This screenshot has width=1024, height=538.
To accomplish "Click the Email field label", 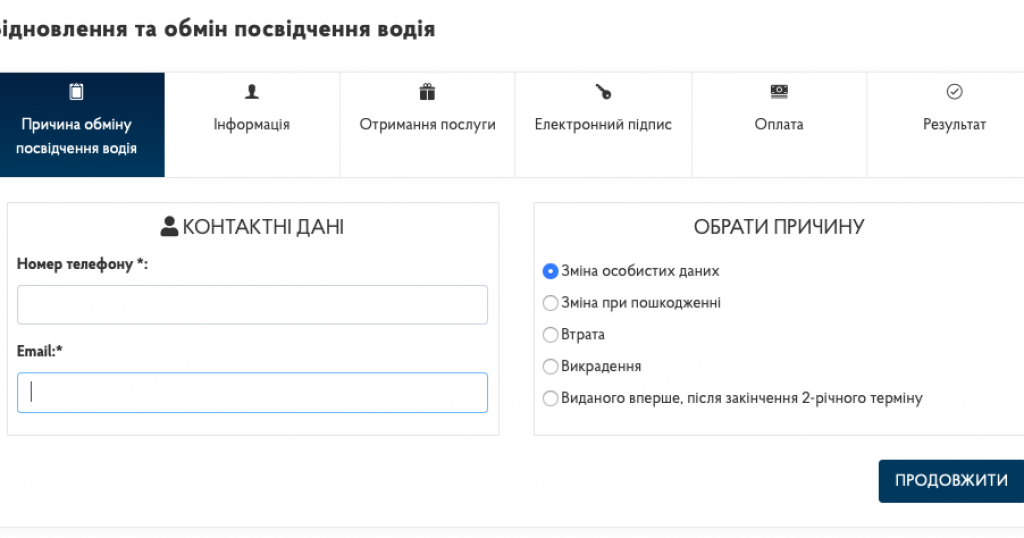I will [x=39, y=351].
